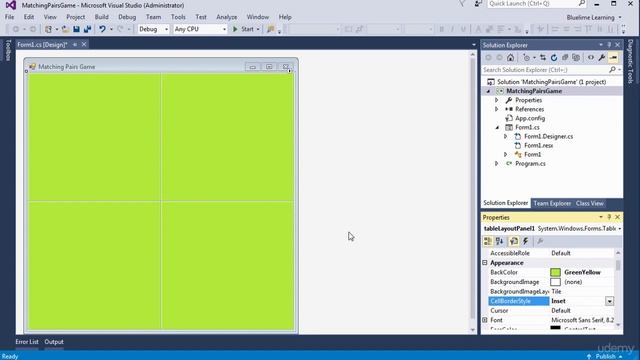Expand the Properties node in Solution Explorer
This screenshot has height=360, width=640.
pos(497,100)
